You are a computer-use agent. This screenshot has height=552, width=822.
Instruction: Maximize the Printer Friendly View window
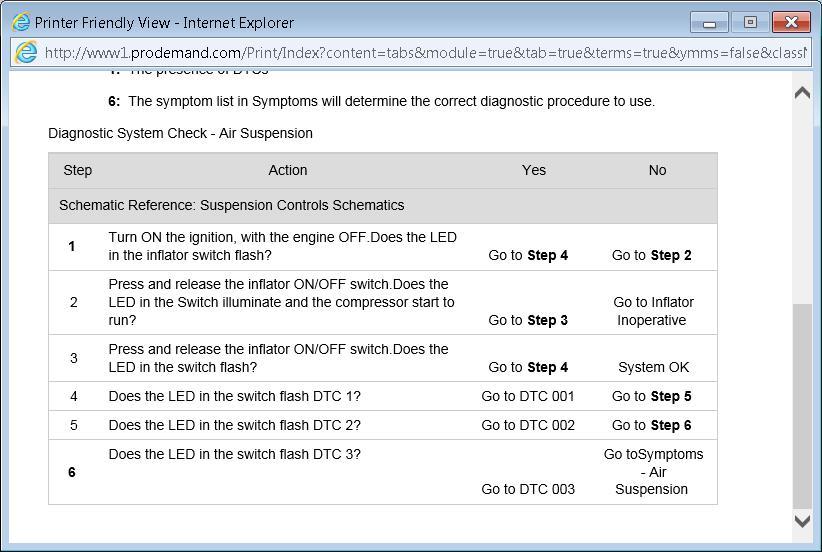coord(750,22)
